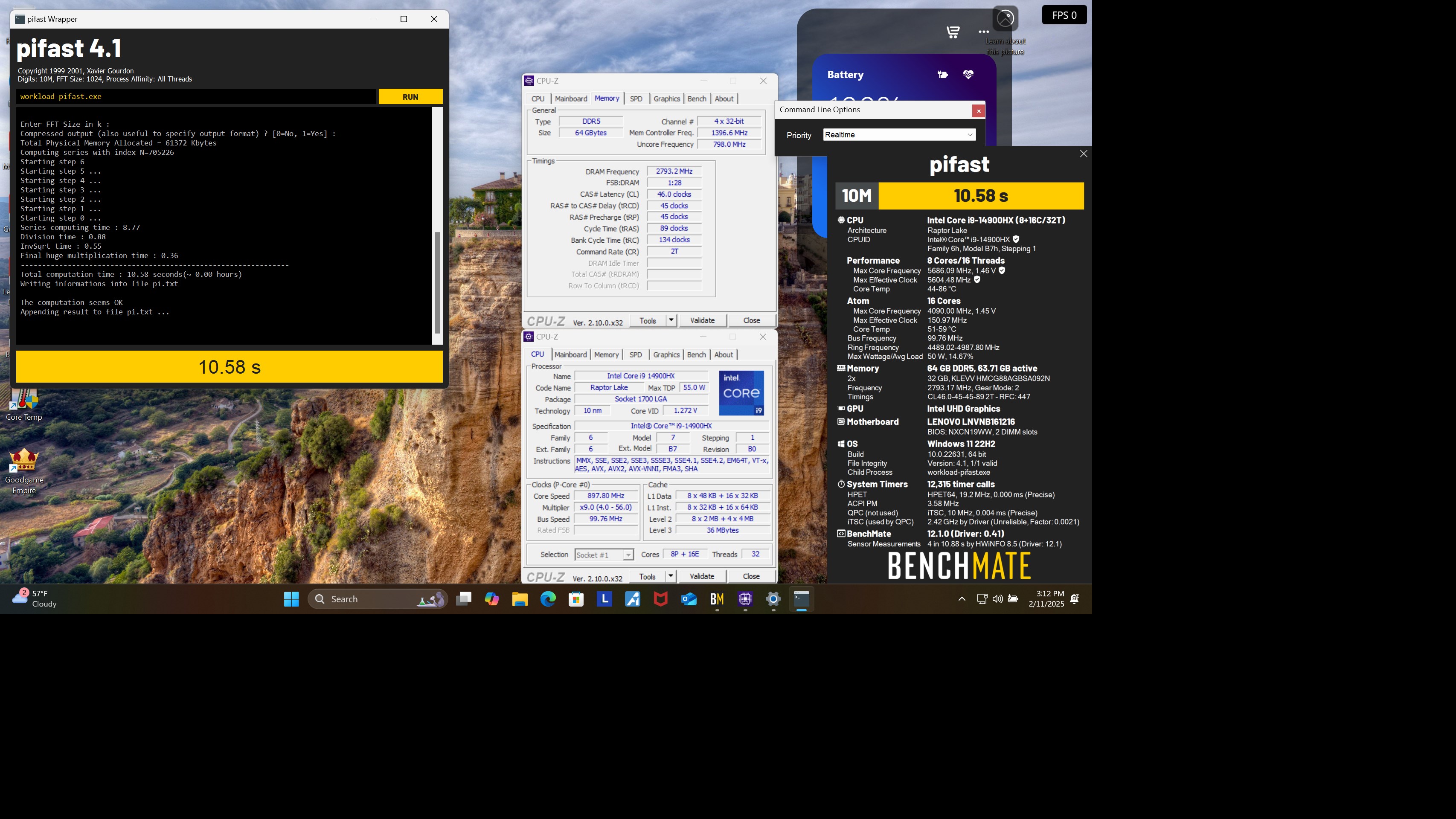
Task: Click the Close button in the CPU-Z window showing Processor
Action: 750,577
